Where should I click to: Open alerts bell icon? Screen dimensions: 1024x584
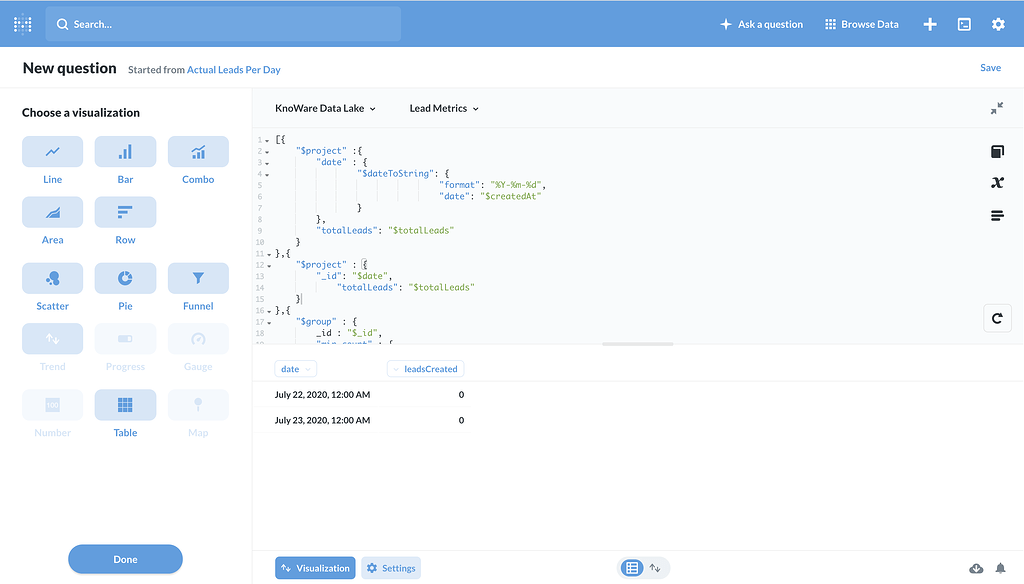pos(1000,568)
